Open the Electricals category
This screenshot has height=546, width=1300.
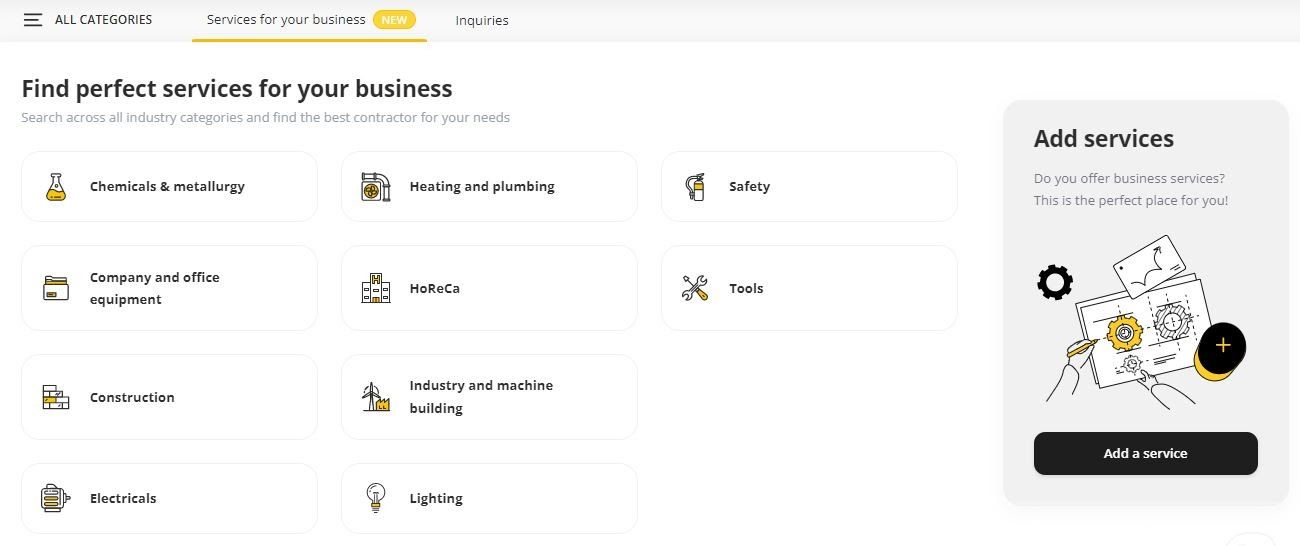click(169, 498)
